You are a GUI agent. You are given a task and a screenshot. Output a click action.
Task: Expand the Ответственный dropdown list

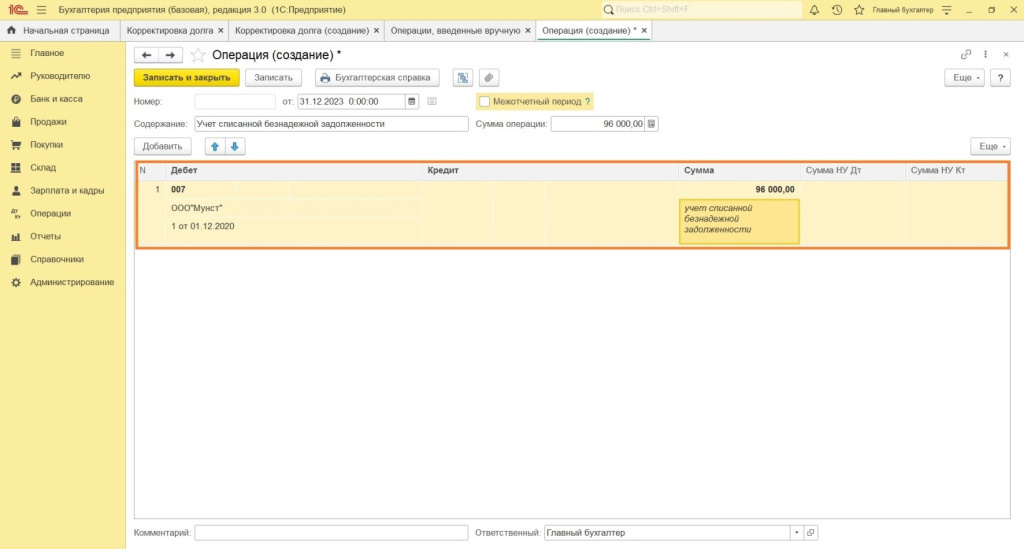[x=796, y=533]
